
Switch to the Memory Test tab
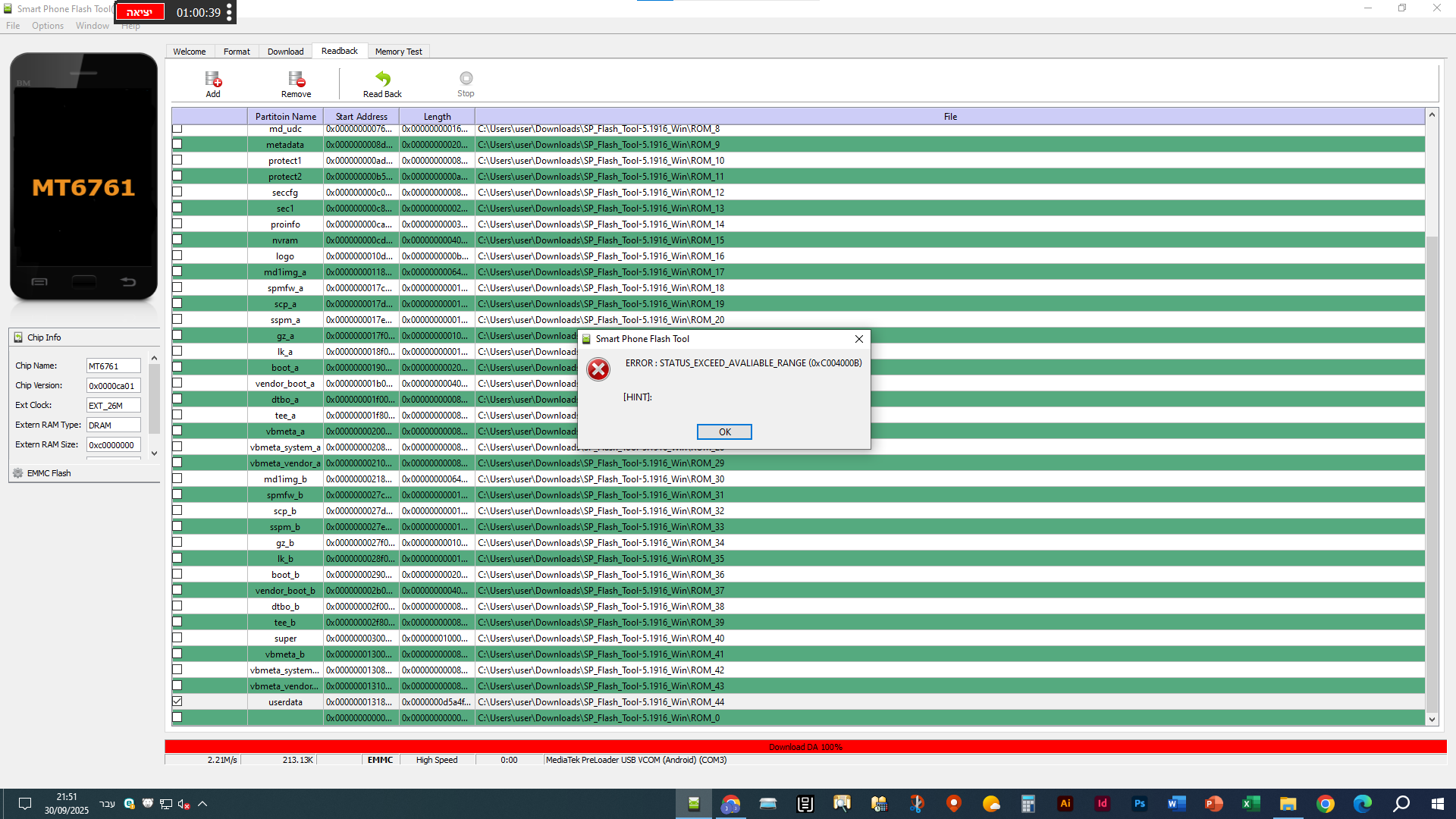coord(398,52)
